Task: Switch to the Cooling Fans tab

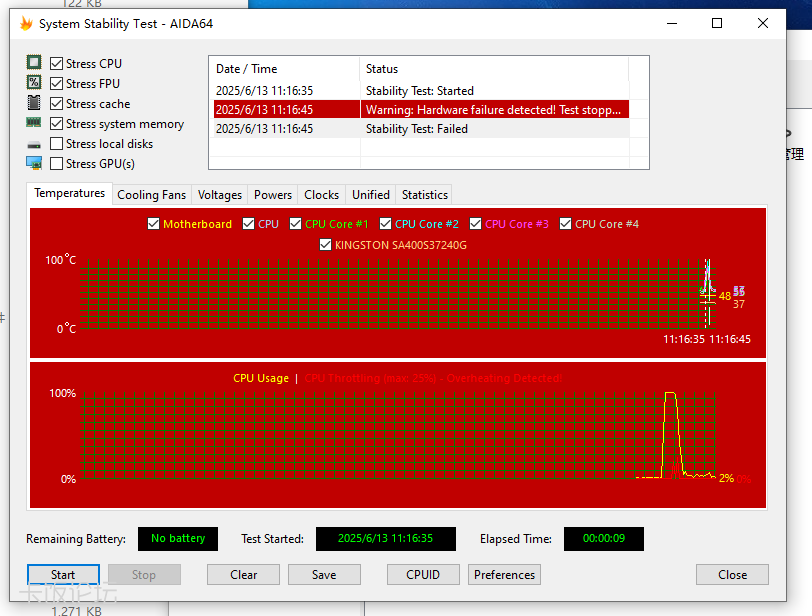Action: (x=152, y=195)
